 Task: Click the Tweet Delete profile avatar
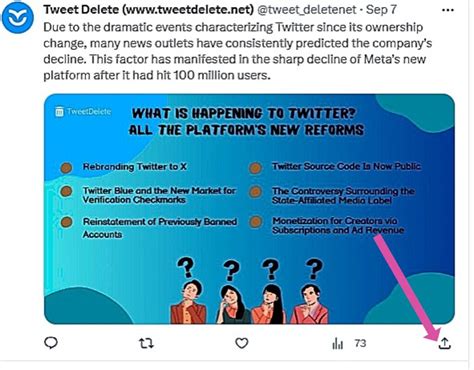pyautogui.click(x=18, y=17)
